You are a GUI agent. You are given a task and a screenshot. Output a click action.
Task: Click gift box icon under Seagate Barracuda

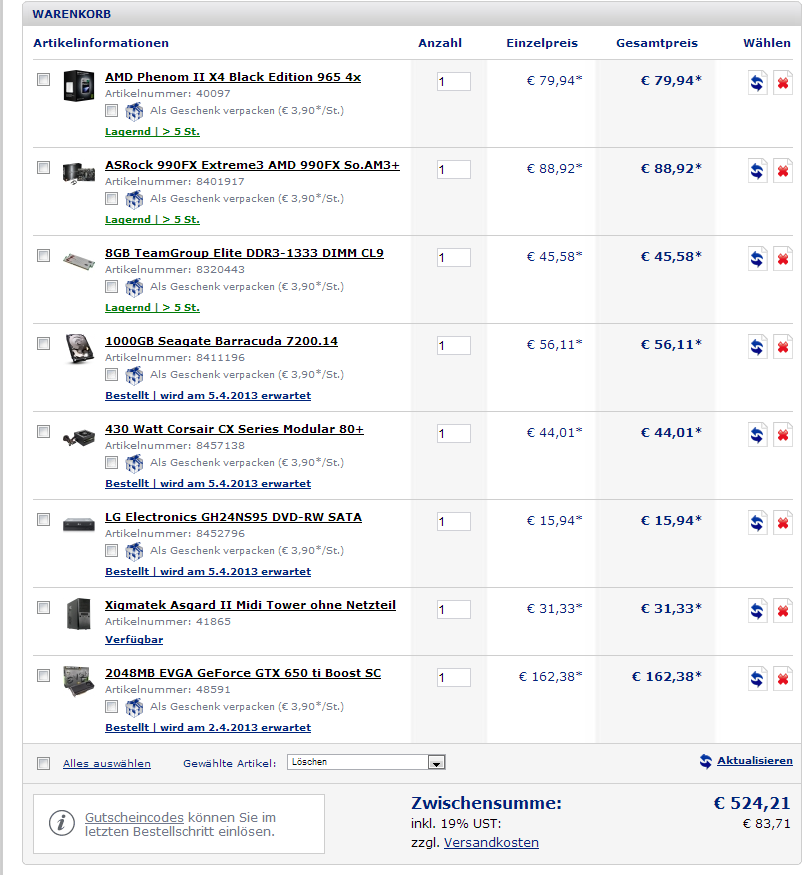tap(134, 376)
